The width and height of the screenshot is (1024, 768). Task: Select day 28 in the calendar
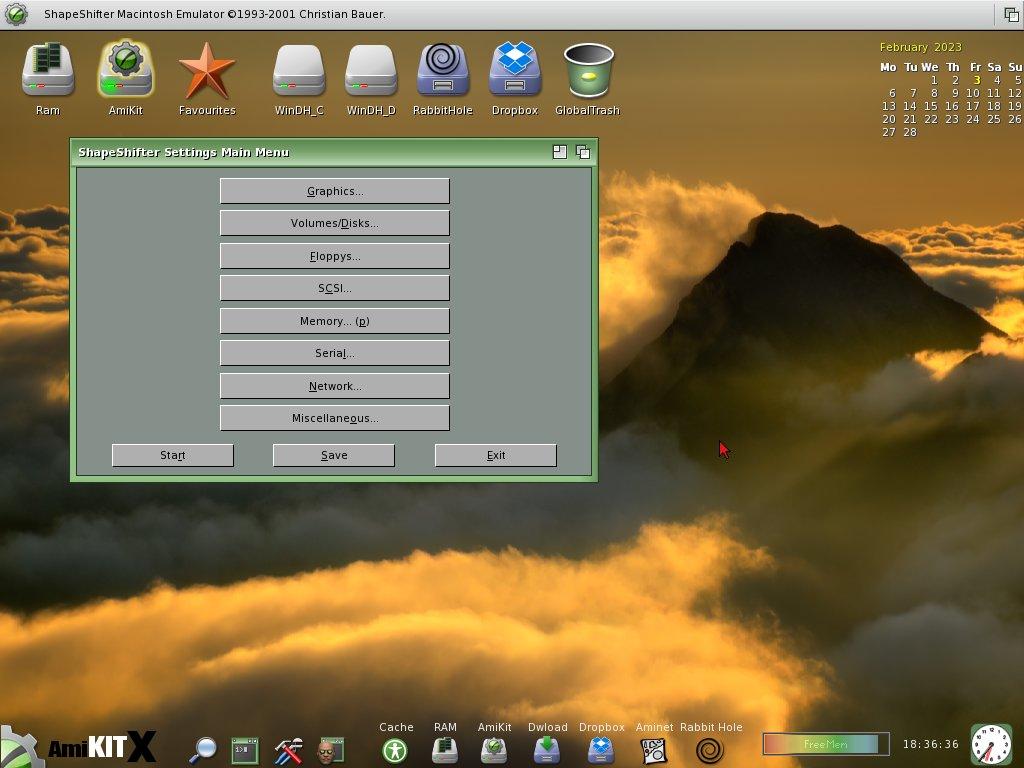click(910, 132)
